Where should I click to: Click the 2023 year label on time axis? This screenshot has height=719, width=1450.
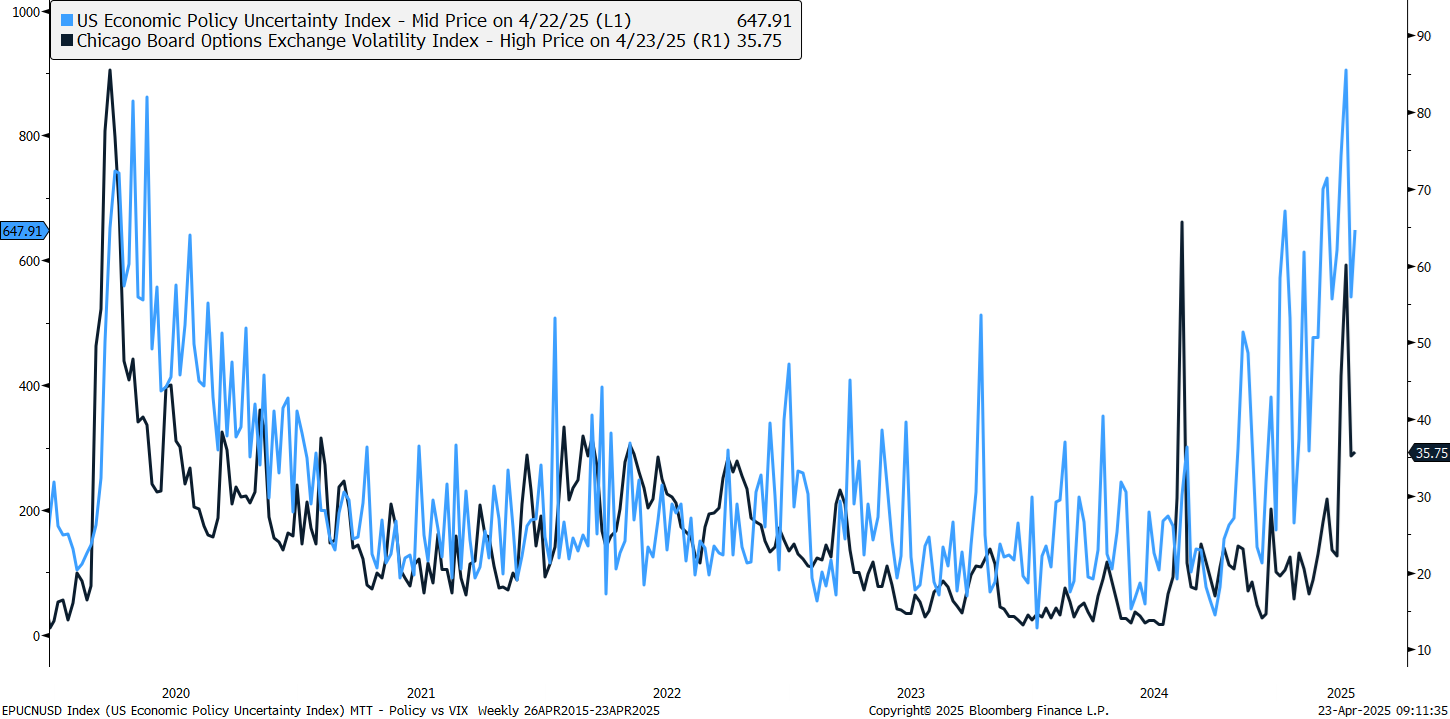[910, 693]
